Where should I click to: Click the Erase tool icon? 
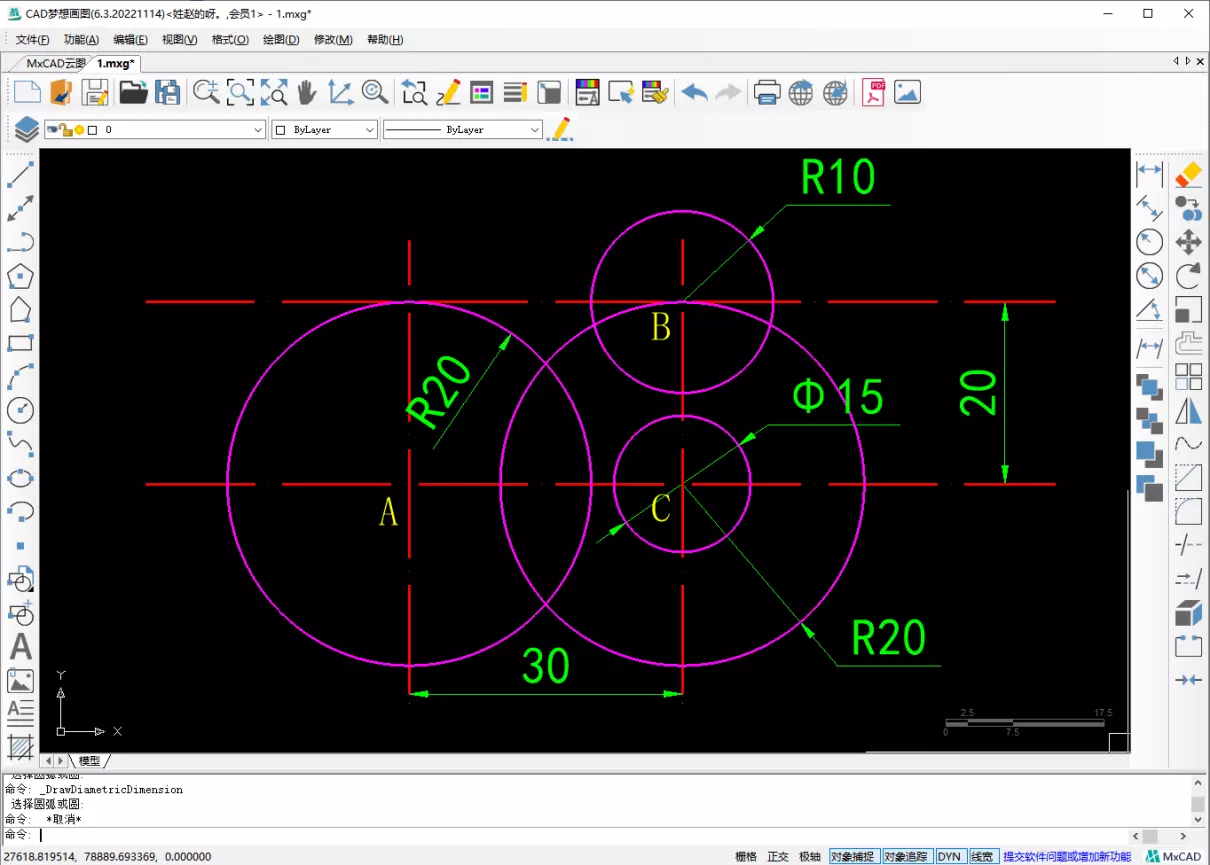(1189, 174)
